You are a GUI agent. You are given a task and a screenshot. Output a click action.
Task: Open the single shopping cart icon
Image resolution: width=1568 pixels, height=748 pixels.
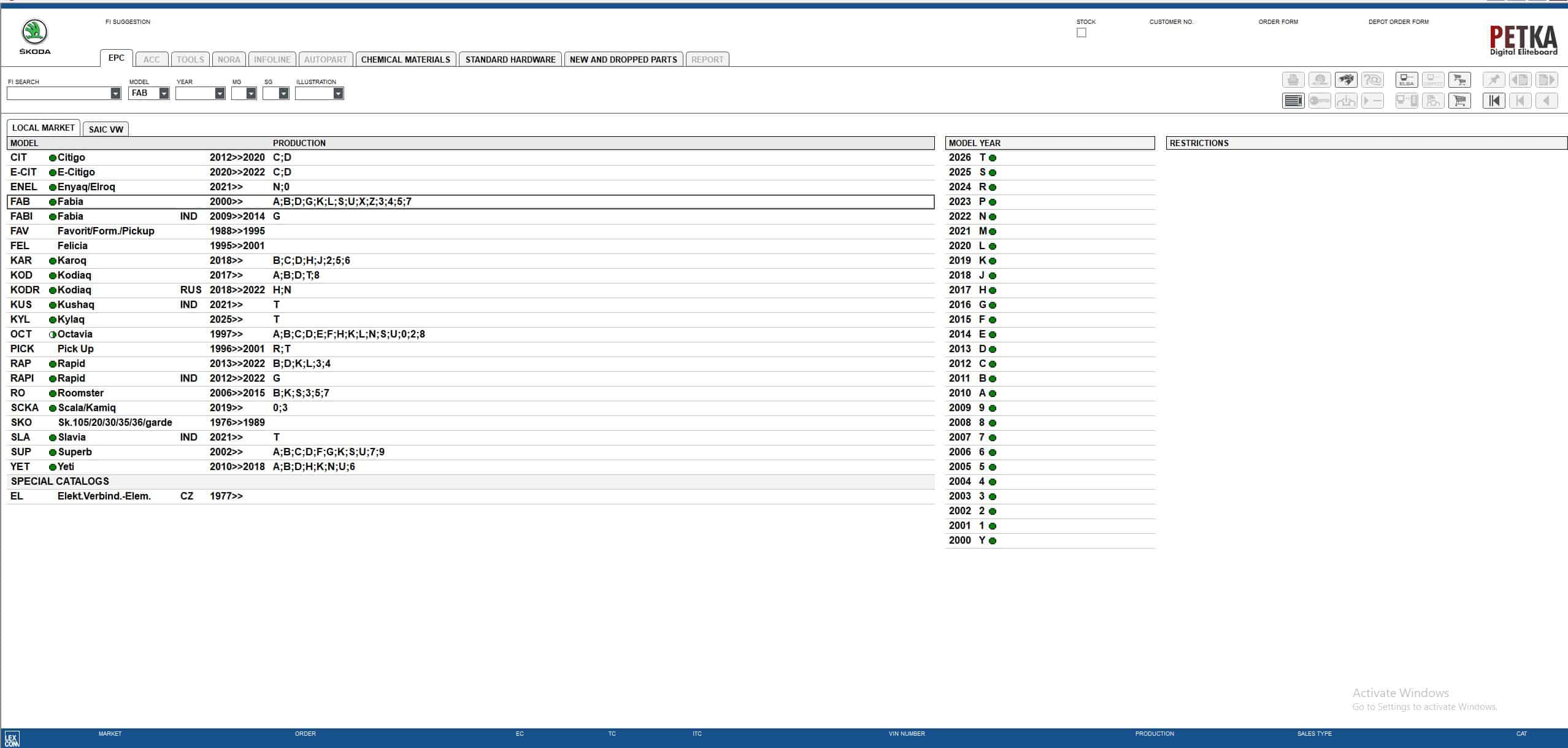pyautogui.click(x=1459, y=101)
